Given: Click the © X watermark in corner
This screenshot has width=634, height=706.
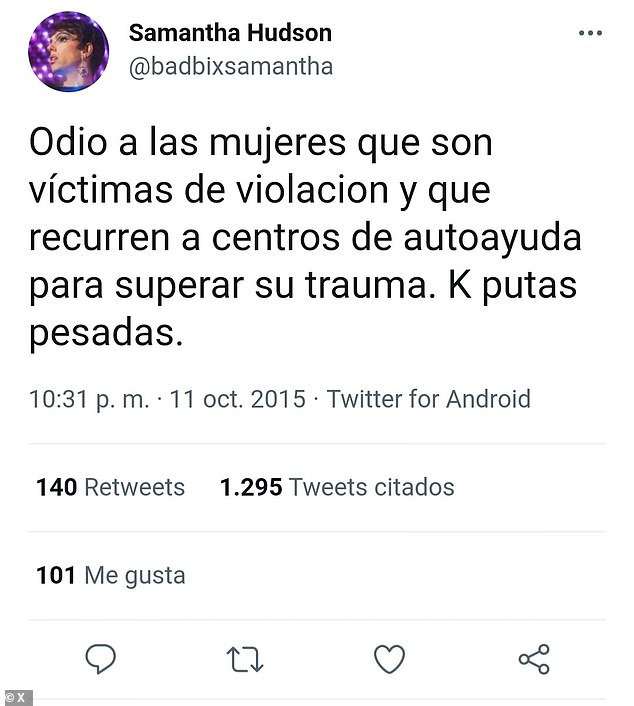Looking at the screenshot, I should [16, 698].
